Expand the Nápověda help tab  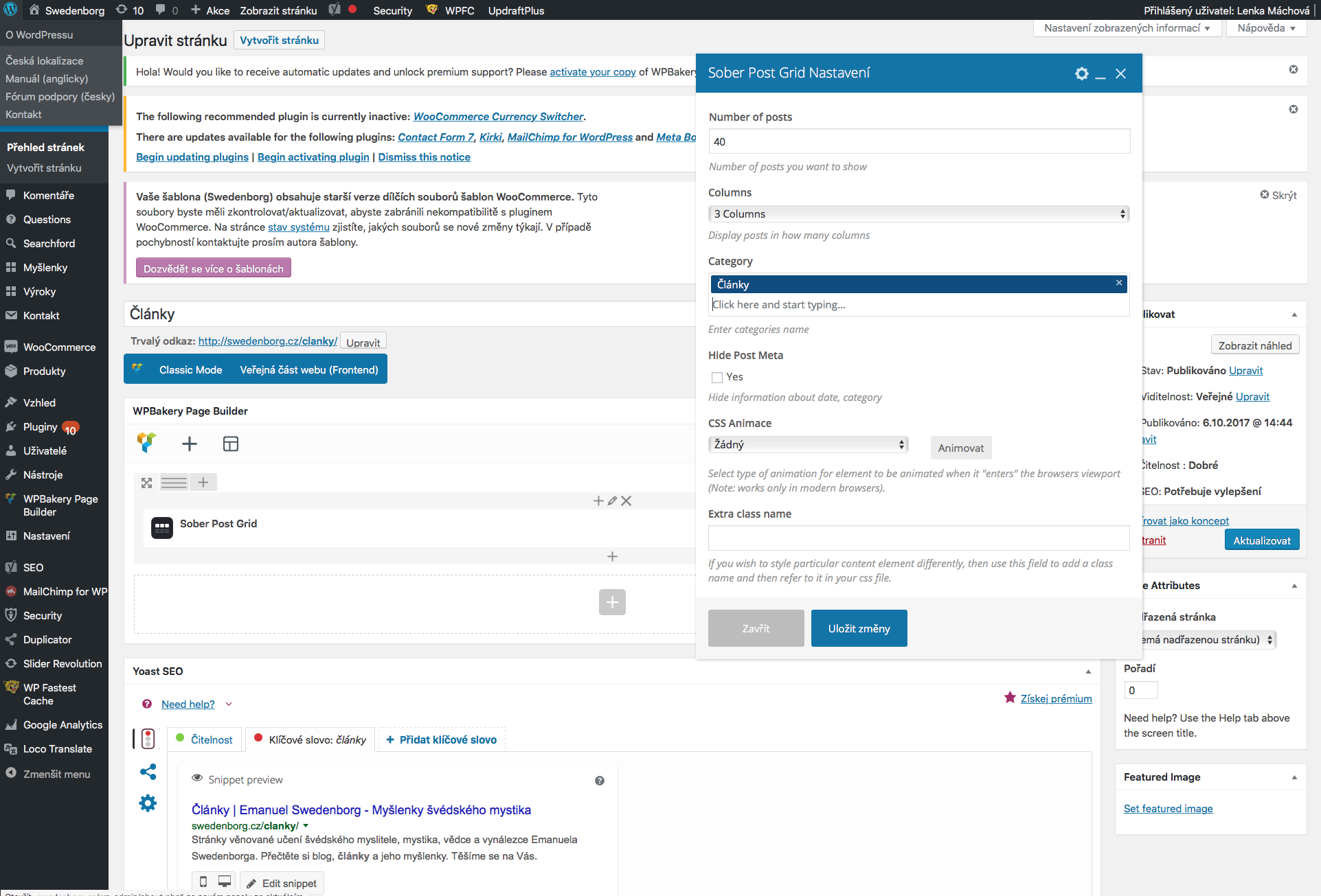(1266, 28)
